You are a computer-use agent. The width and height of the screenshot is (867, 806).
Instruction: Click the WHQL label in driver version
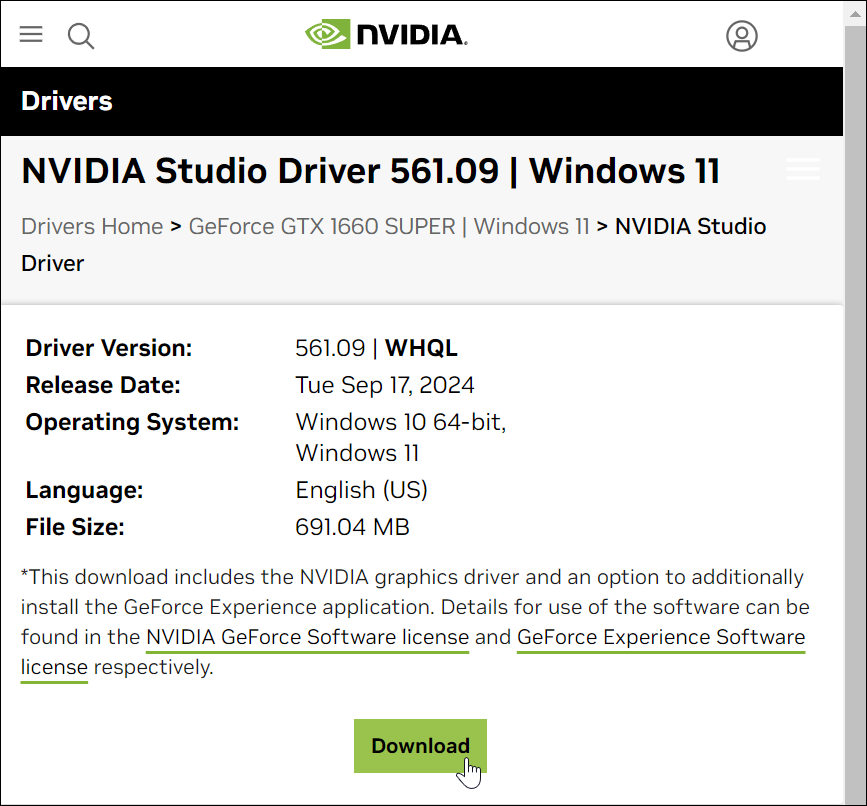pos(421,348)
